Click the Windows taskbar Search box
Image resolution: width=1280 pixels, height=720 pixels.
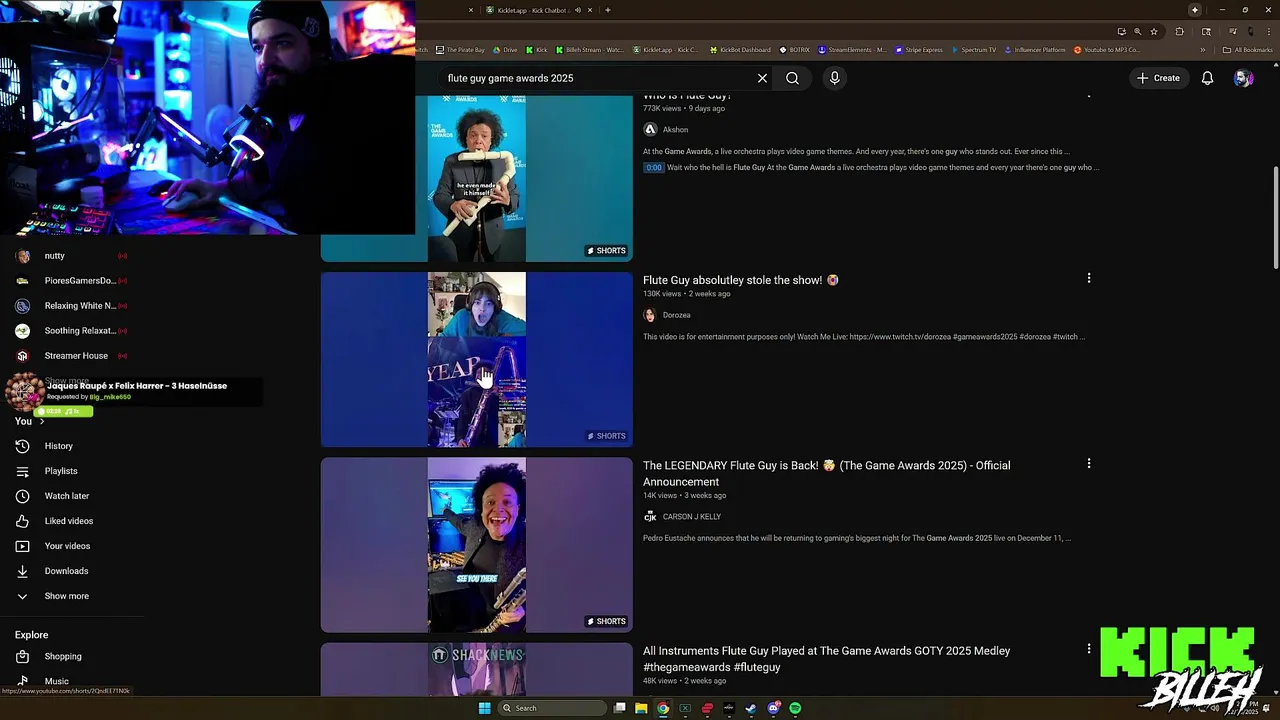(x=553, y=708)
